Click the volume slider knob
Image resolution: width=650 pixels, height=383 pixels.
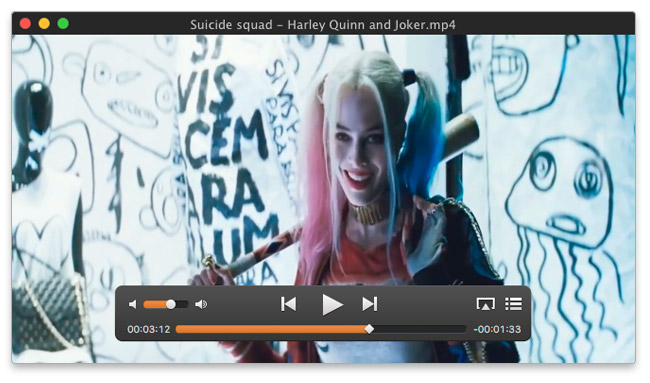click(x=171, y=305)
